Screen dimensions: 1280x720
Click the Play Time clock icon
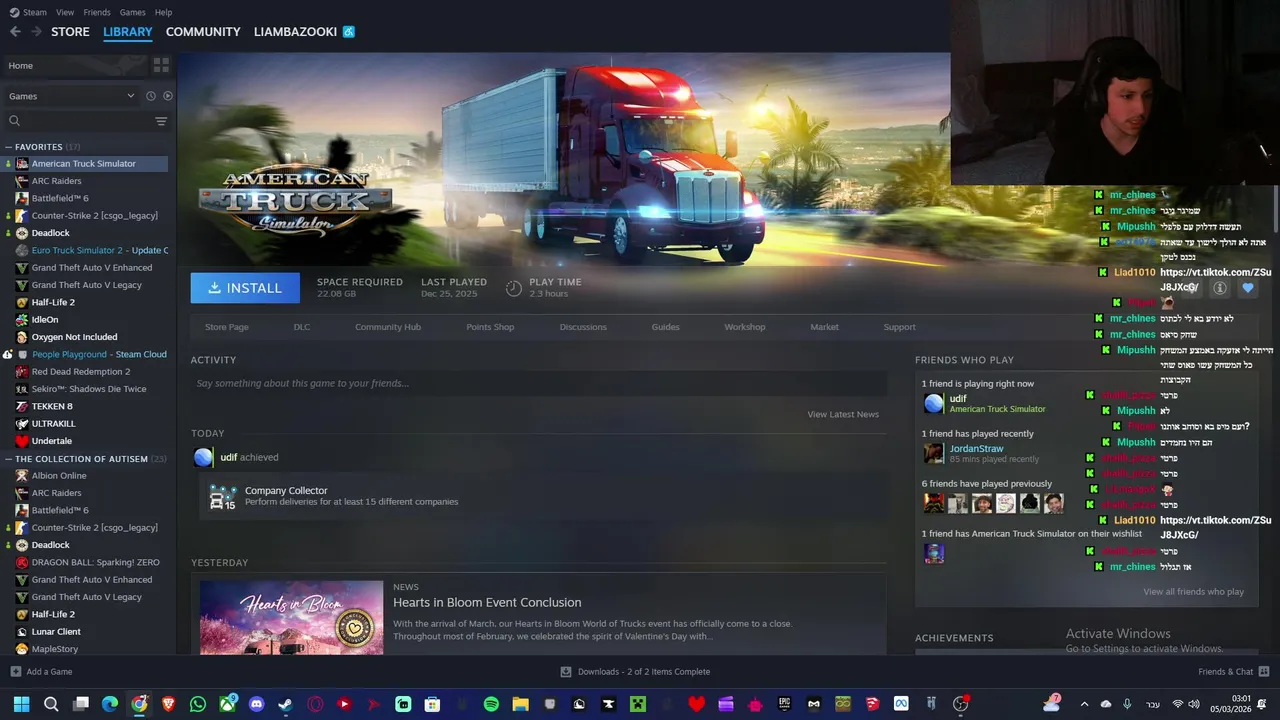click(x=513, y=288)
